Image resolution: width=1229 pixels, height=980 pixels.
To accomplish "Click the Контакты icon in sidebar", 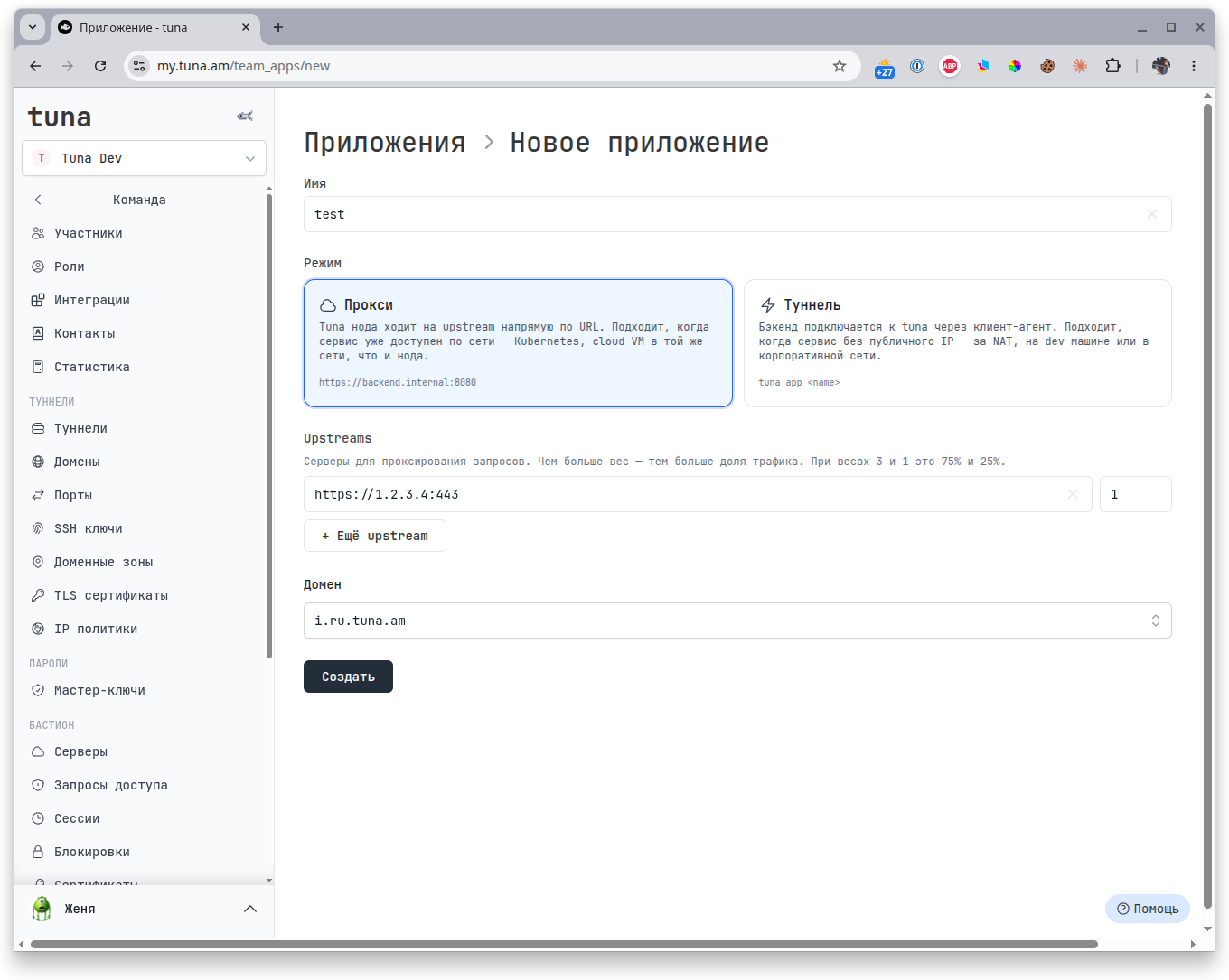I will [38, 333].
